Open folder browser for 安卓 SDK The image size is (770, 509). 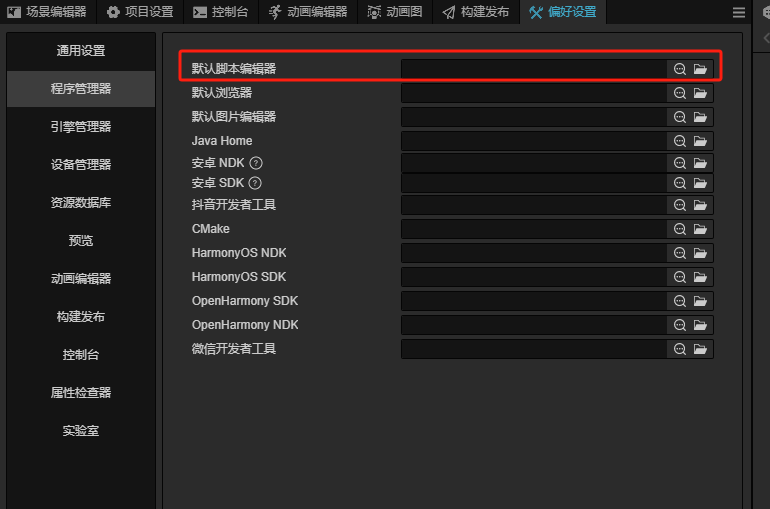700,183
